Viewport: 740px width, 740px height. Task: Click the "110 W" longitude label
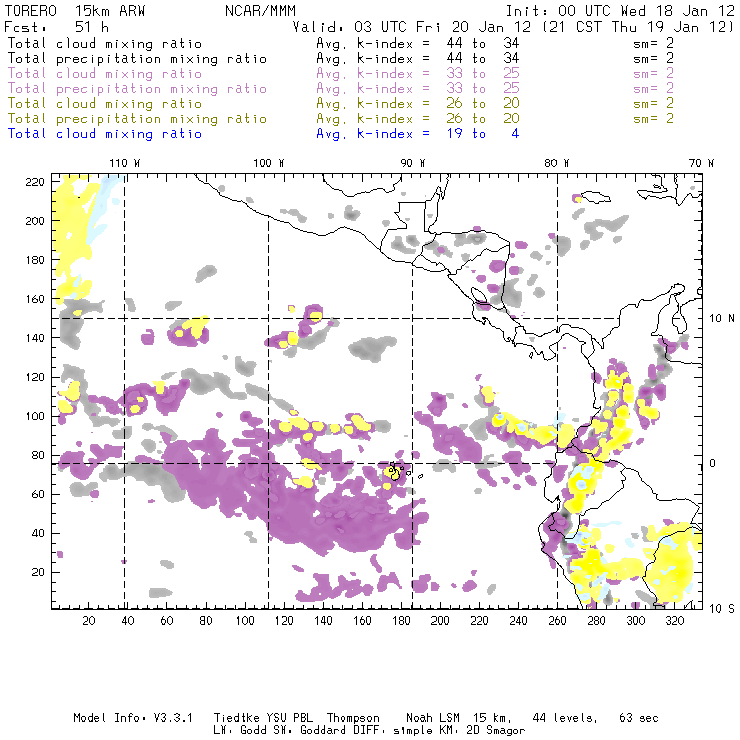[x=125, y=163]
